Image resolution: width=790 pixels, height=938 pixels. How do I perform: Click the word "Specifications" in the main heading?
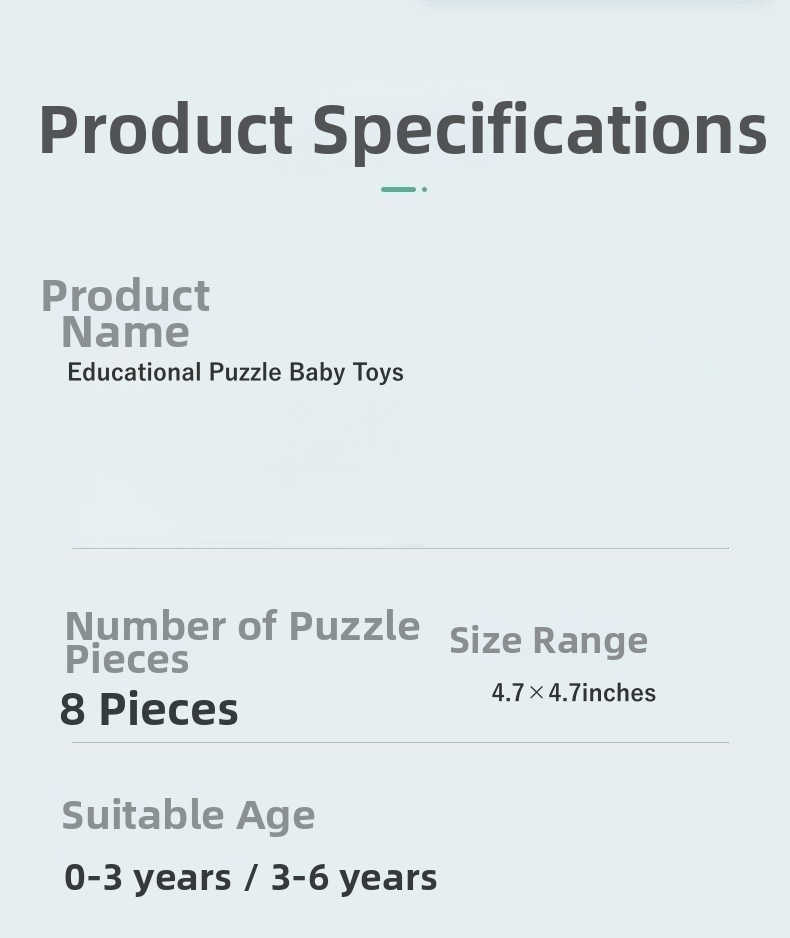[x=539, y=131]
